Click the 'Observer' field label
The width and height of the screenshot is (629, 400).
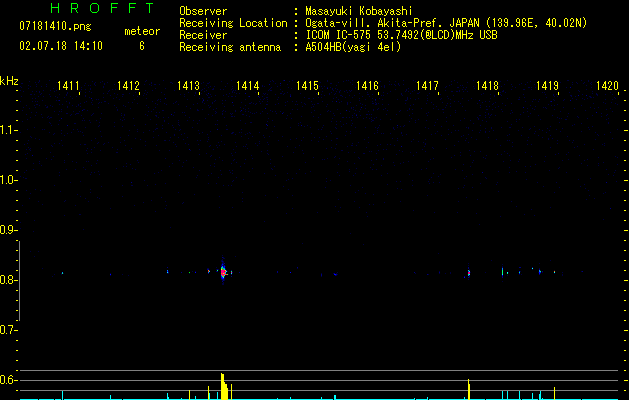click(203, 11)
